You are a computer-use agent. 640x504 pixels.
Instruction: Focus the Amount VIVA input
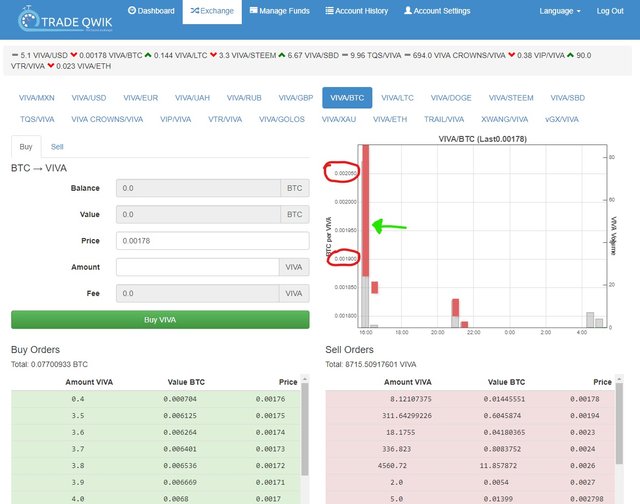198,267
